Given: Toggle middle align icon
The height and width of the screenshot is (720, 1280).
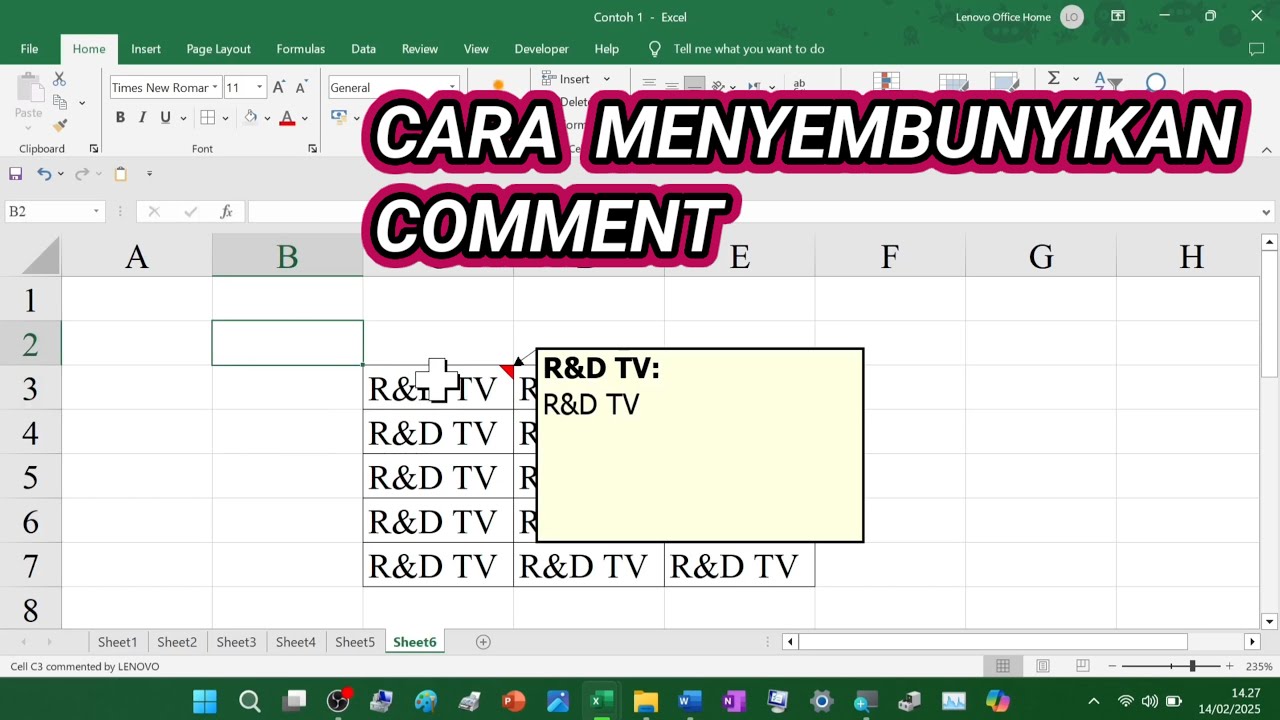Looking at the screenshot, I should [671, 85].
